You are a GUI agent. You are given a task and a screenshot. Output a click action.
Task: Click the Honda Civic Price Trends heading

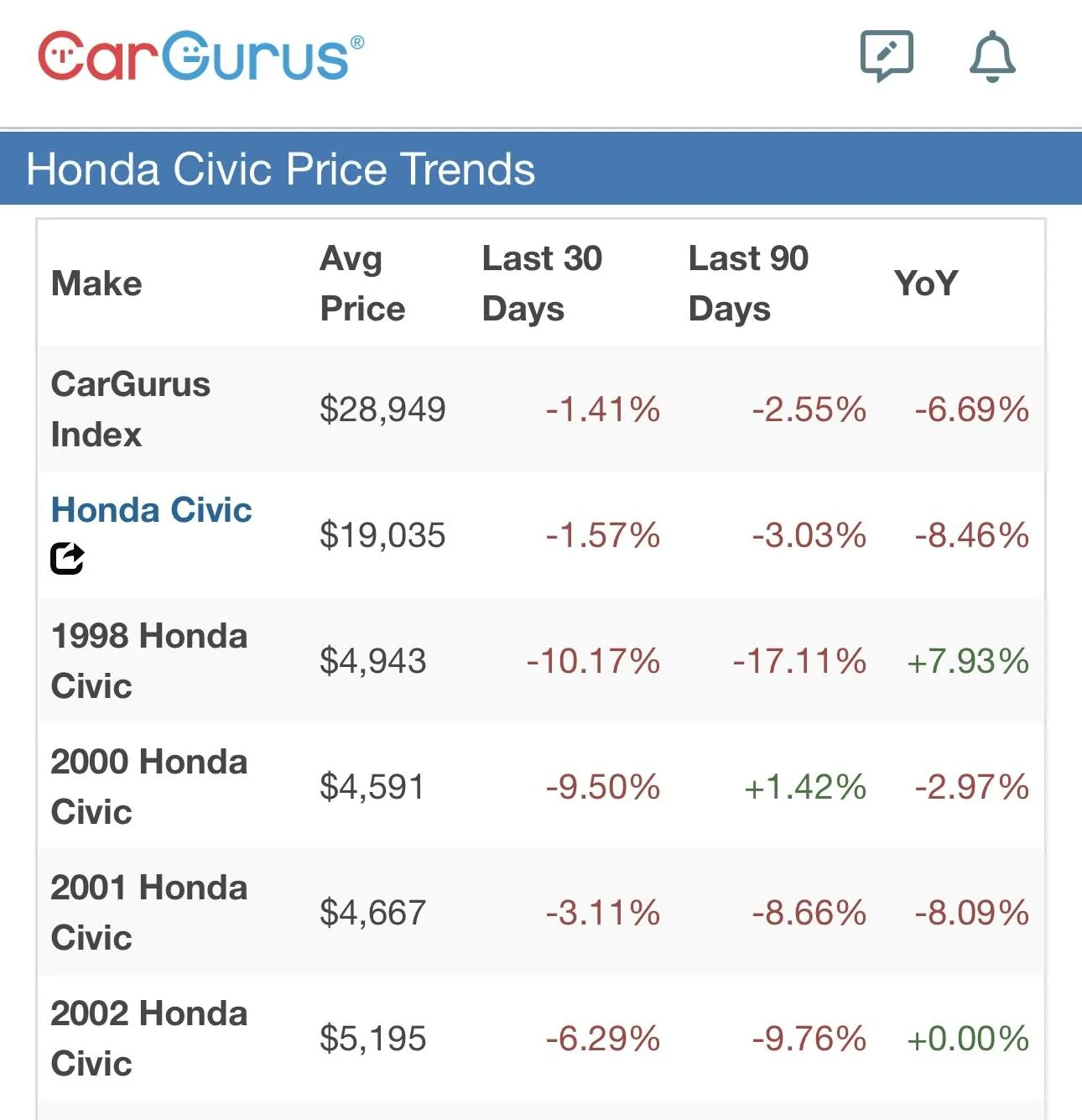point(281,169)
